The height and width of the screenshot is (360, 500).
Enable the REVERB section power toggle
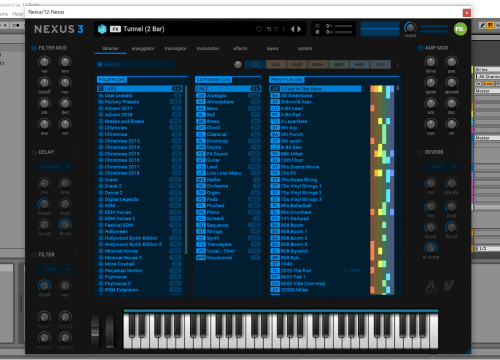420,152
